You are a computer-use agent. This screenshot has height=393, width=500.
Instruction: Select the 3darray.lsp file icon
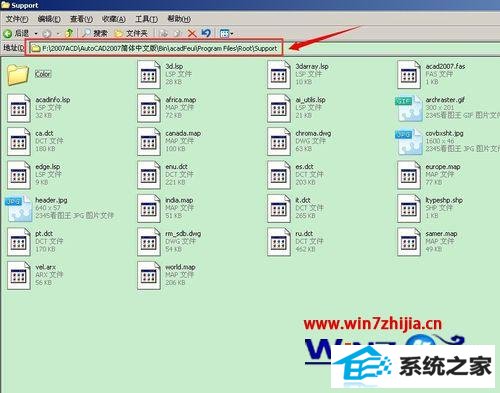pyautogui.click(x=279, y=75)
